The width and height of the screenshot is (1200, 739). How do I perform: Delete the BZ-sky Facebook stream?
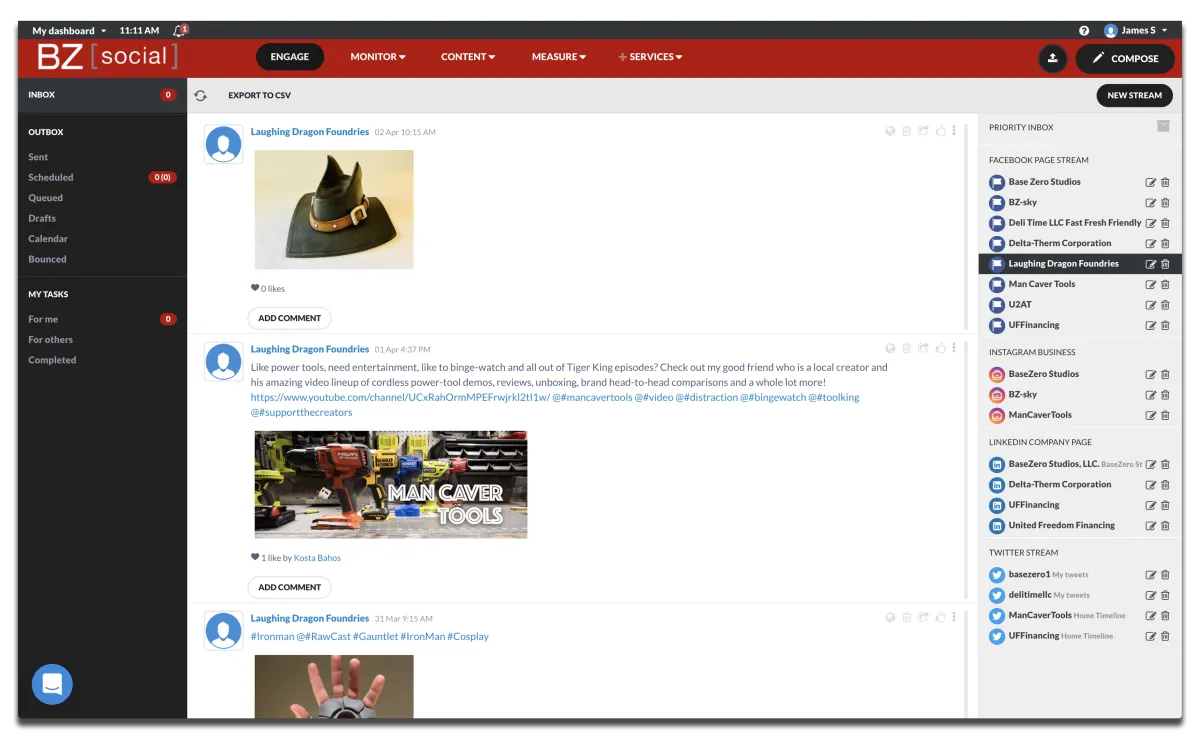click(1166, 203)
